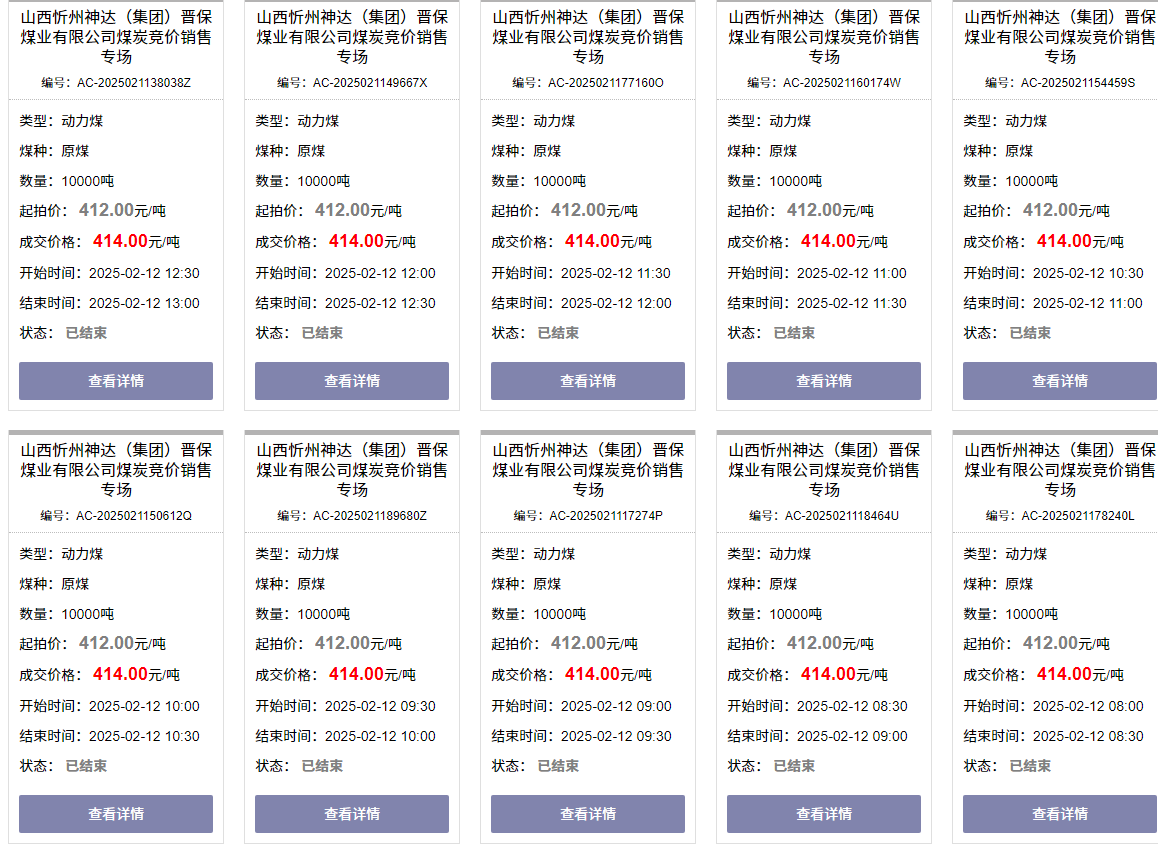Open details for auction AC-2025021154459S
1158x844 pixels.
[1059, 381]
